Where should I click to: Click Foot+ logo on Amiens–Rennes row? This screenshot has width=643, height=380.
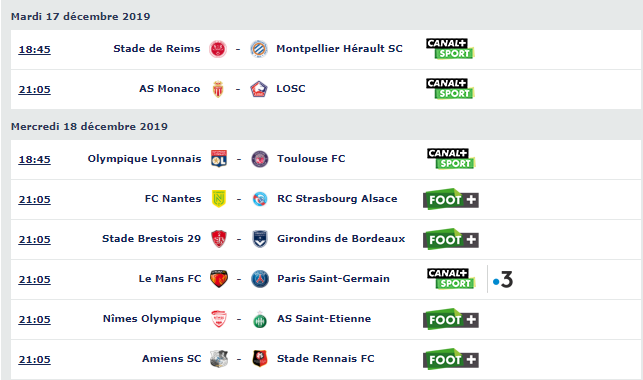click(x=451, y=359)
